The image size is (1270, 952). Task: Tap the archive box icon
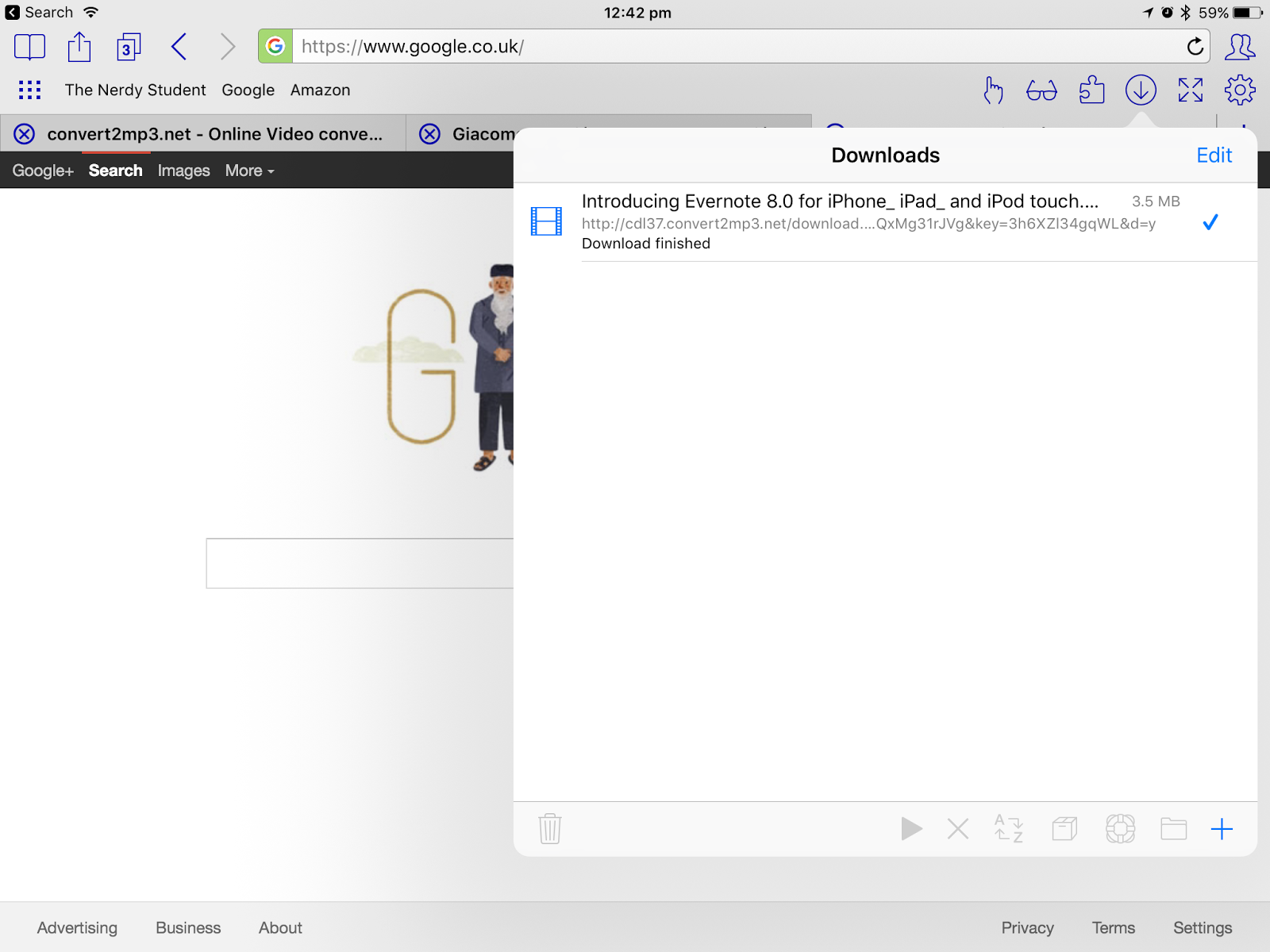pyautogui.click(x=1064, y=829)
